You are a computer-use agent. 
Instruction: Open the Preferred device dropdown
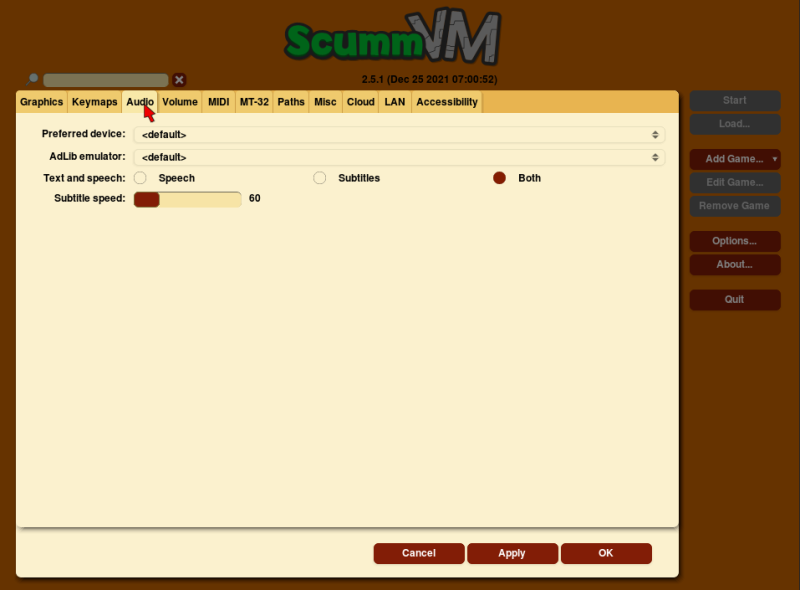[x=399, y=135]
